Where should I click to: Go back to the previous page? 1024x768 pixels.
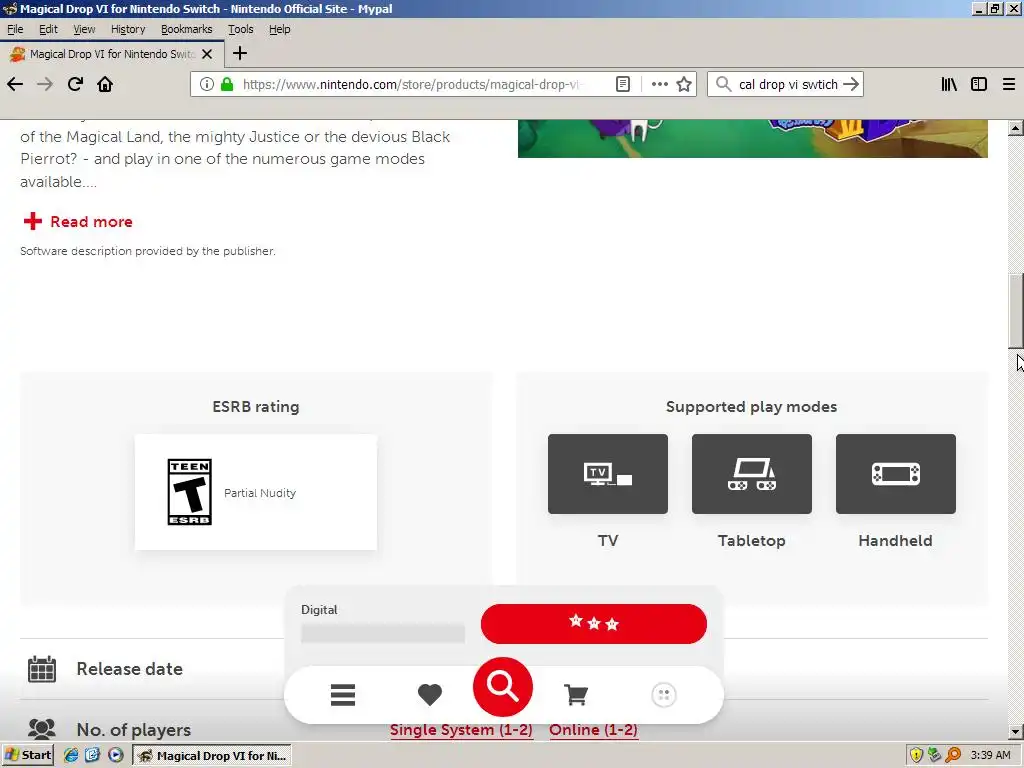pyautogui.click(x=15, y=84)
